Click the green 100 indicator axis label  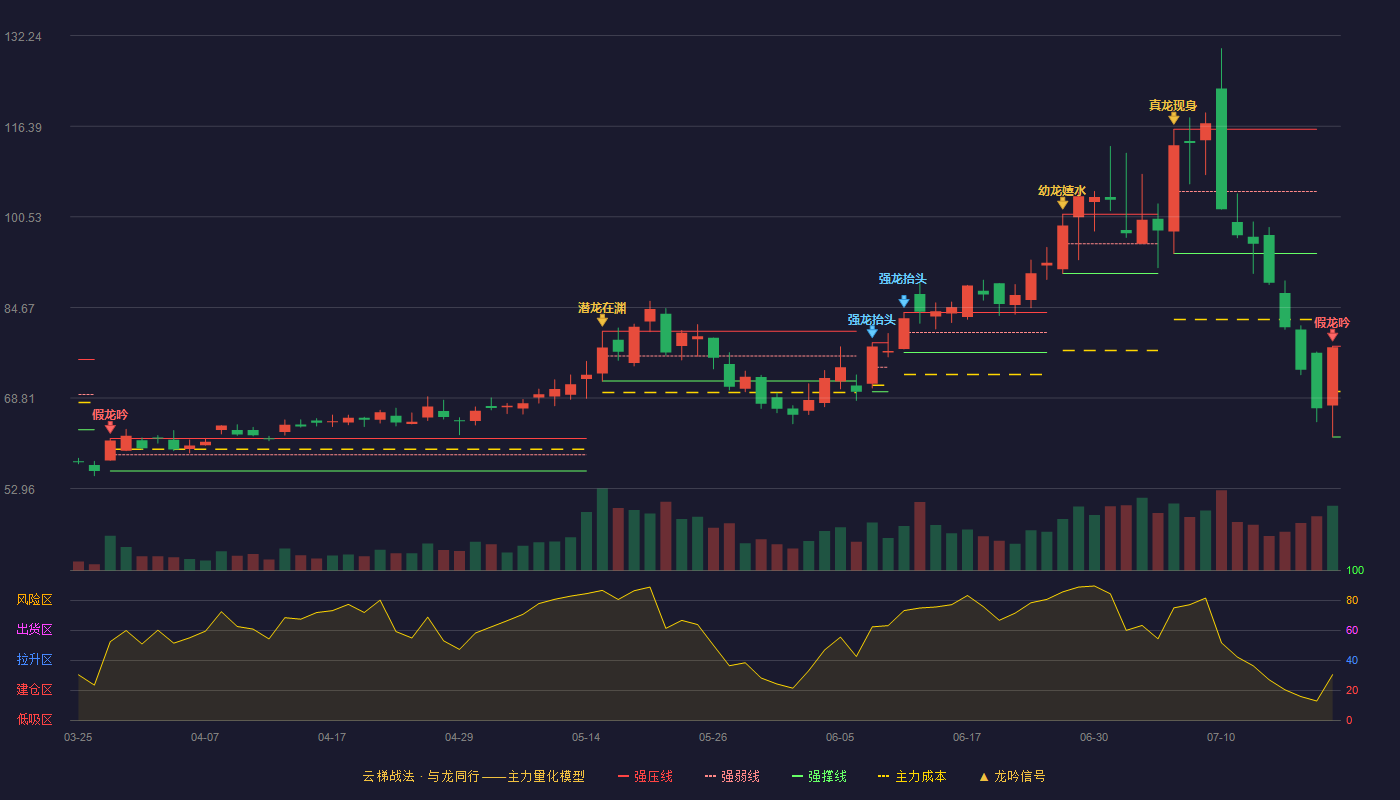1355,570
